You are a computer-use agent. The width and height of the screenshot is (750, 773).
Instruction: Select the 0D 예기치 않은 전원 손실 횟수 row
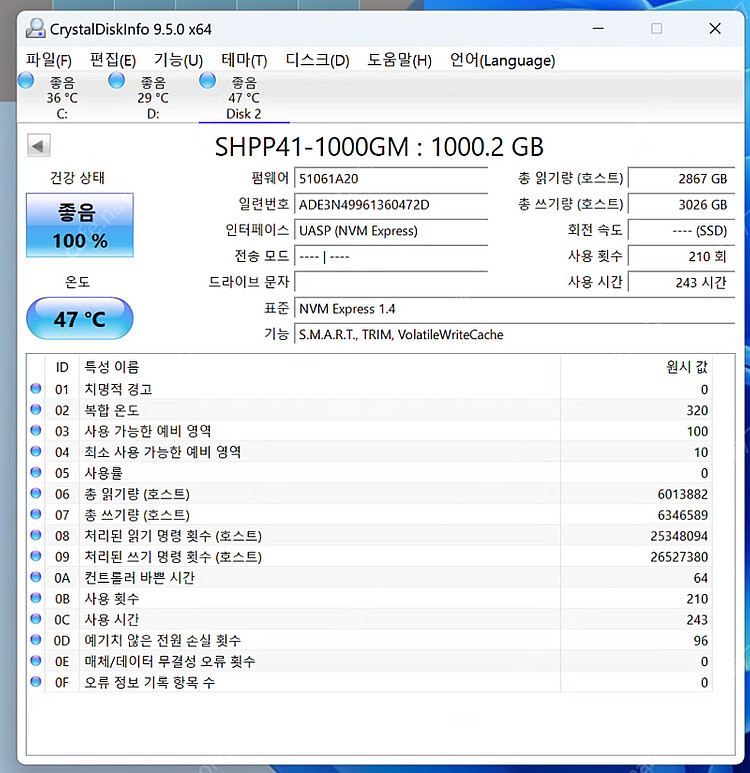(370, 641)
